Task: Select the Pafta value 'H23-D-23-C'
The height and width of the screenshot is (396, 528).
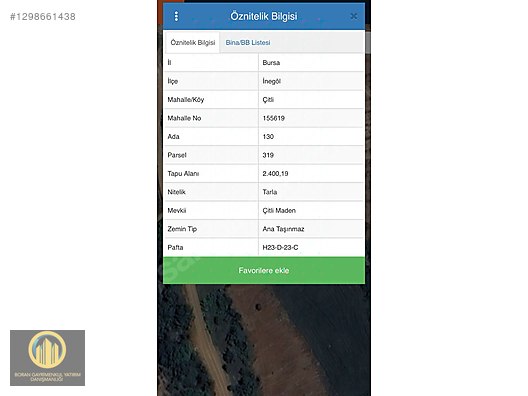Action: point(280,248)
